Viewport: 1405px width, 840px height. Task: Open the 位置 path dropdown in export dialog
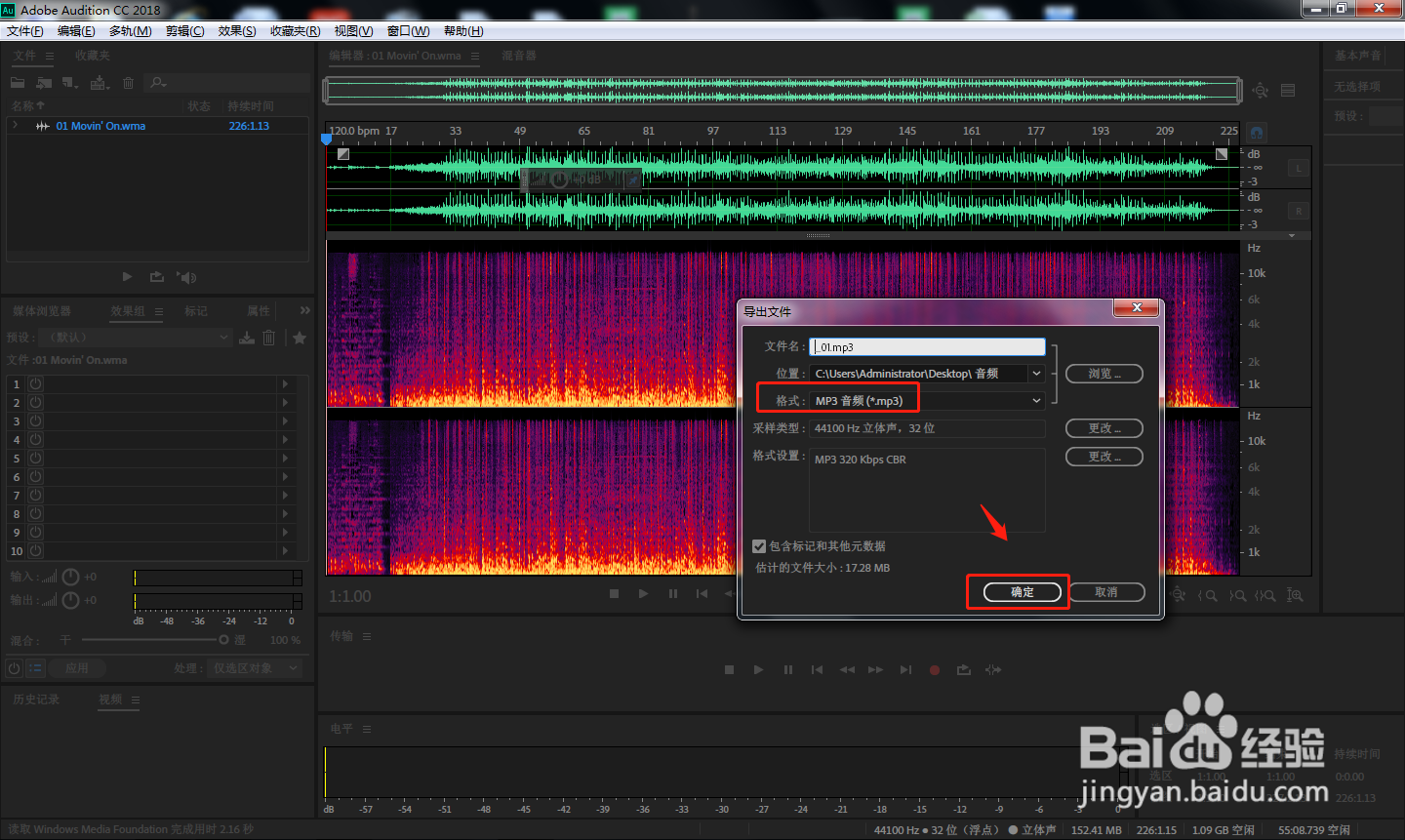pyautogui.click(x=1036, y=374)
